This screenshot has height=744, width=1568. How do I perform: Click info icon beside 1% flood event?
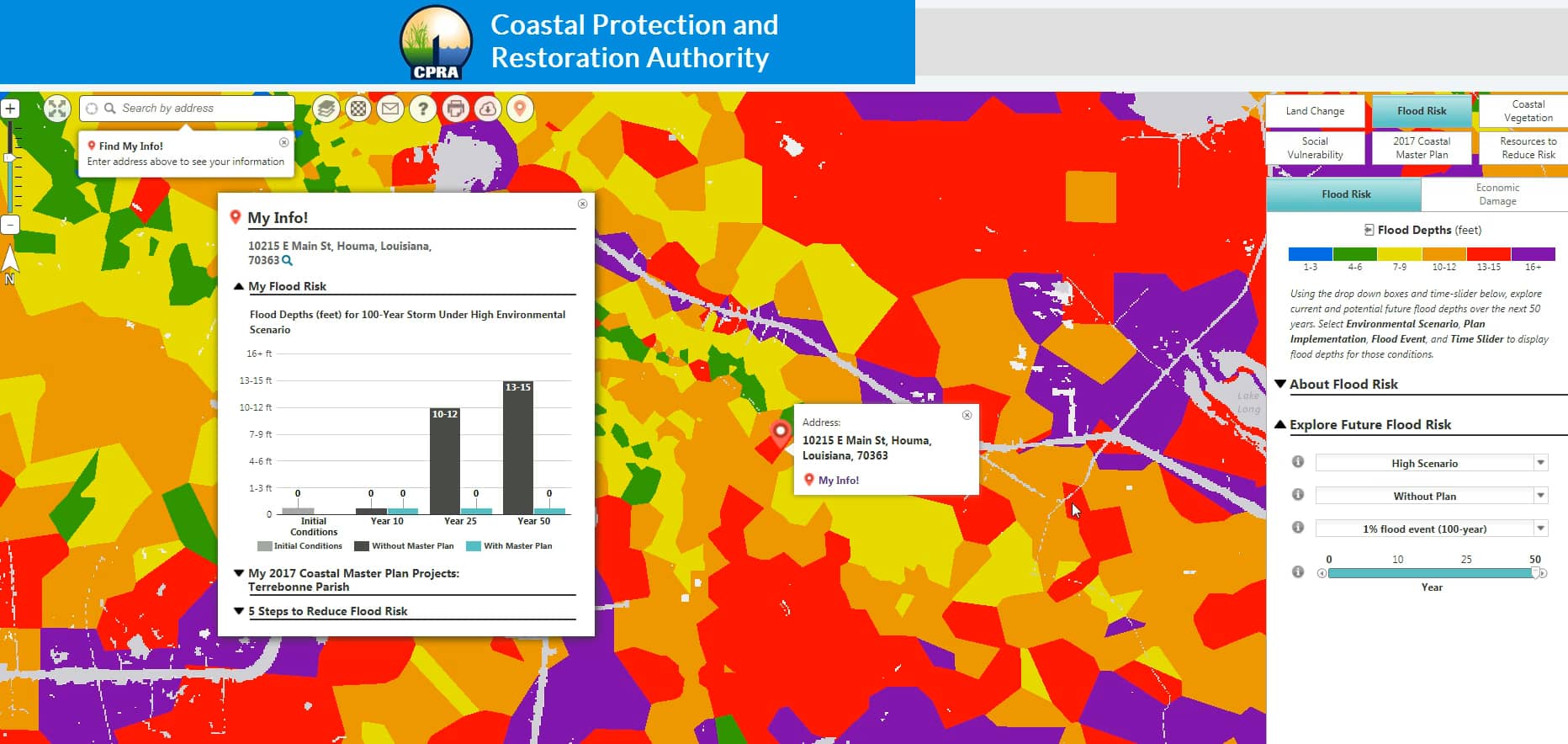click(x=1298, y=528)
